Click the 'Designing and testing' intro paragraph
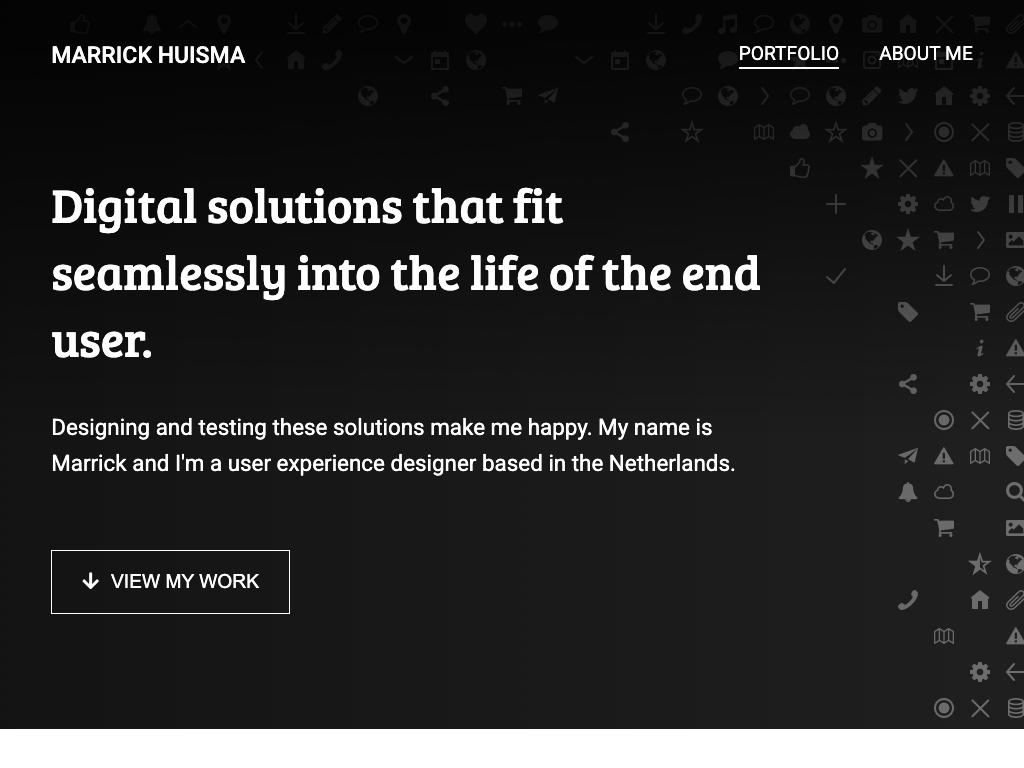 [x=393, y=445]
